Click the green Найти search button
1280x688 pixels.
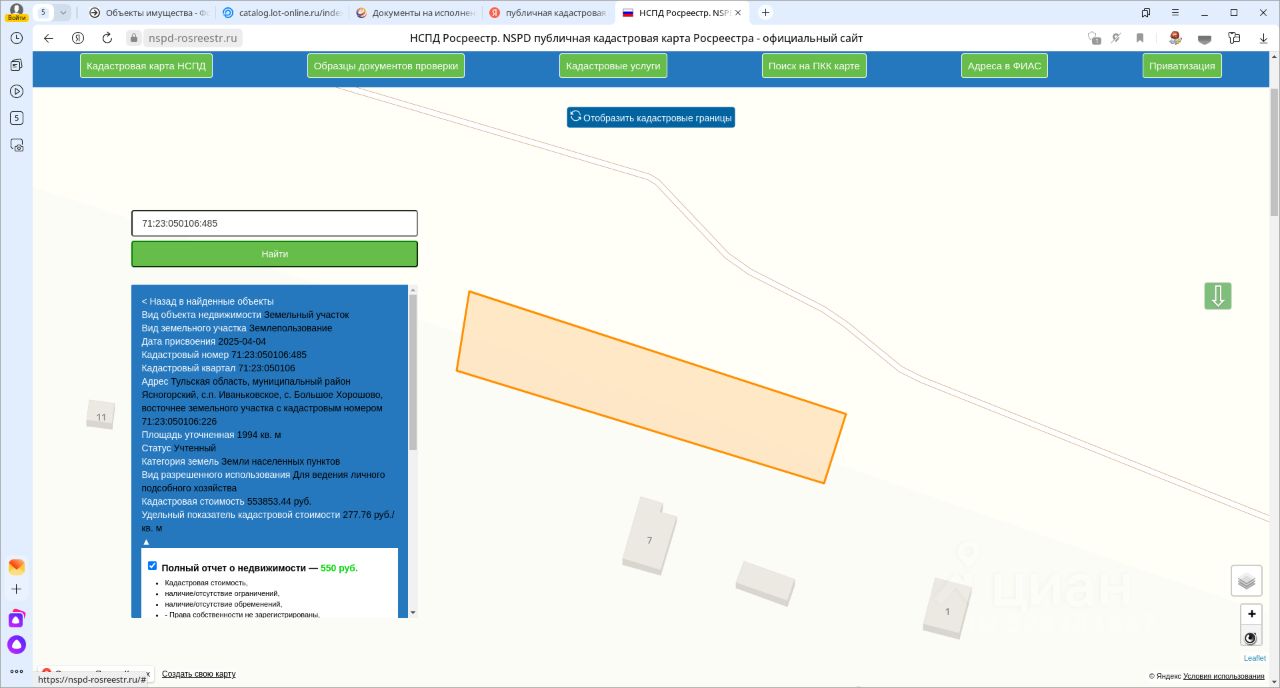[x=274, y=254]
